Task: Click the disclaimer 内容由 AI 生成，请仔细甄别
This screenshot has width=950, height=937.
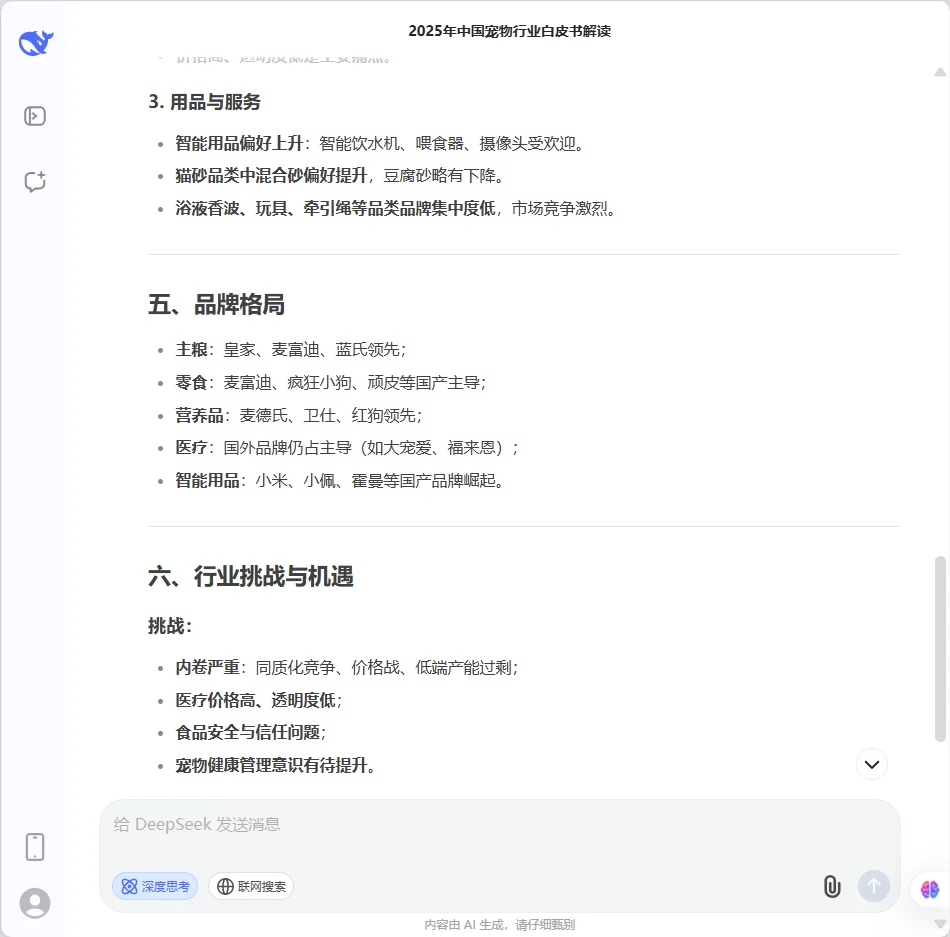Action: (499, 924)
